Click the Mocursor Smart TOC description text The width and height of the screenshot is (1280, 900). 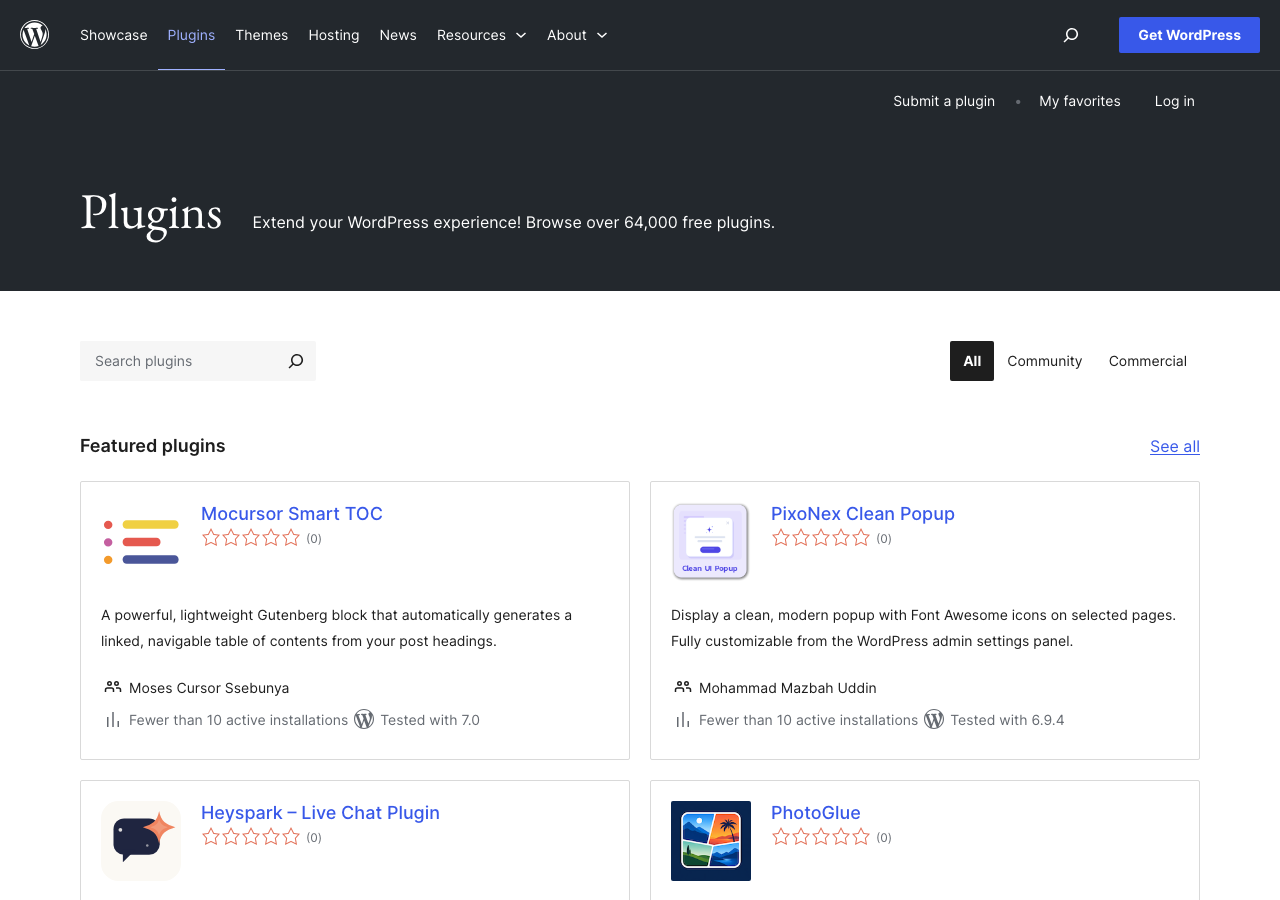(x=337, y=628)
